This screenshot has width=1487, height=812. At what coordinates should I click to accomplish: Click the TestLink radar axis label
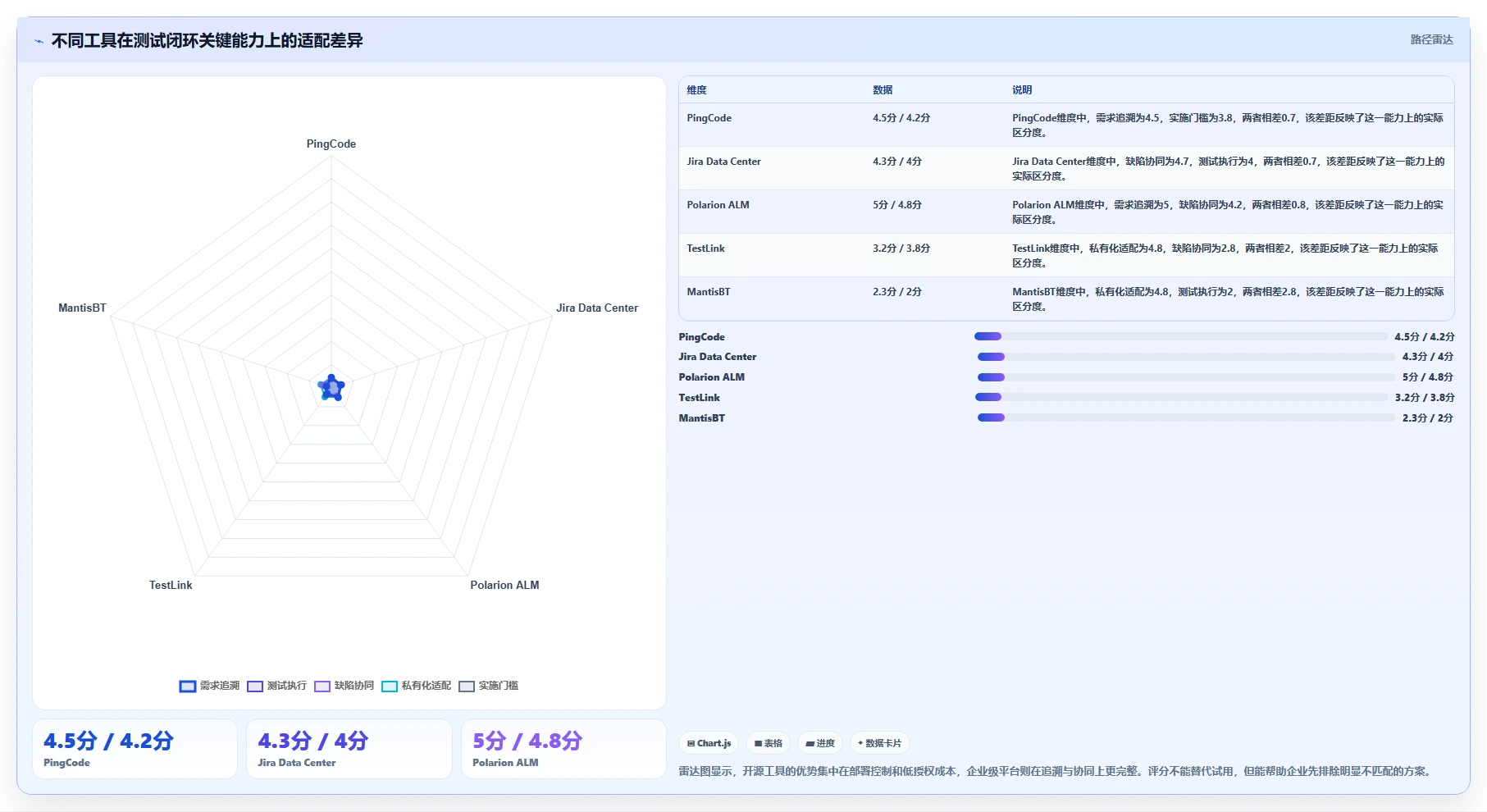pyautogui.click(x=171, y=585)
